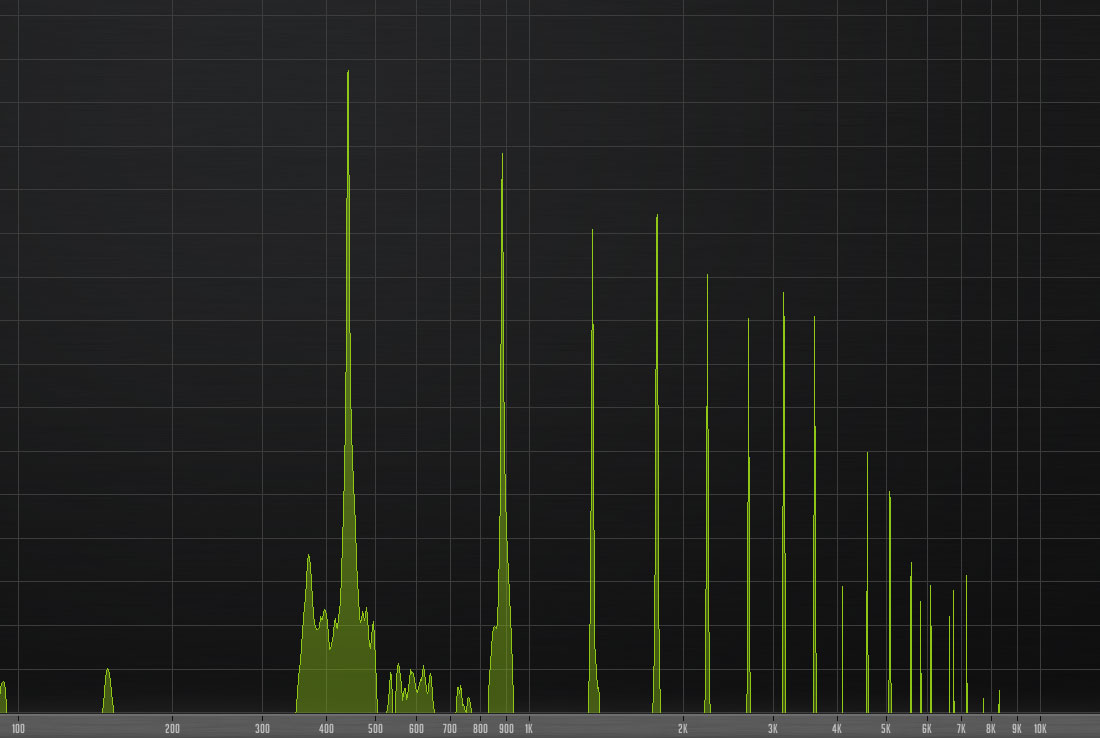The image size is (1100, 738).
Task: Click the 900 frequency axis label
Action: coord(506,729)
